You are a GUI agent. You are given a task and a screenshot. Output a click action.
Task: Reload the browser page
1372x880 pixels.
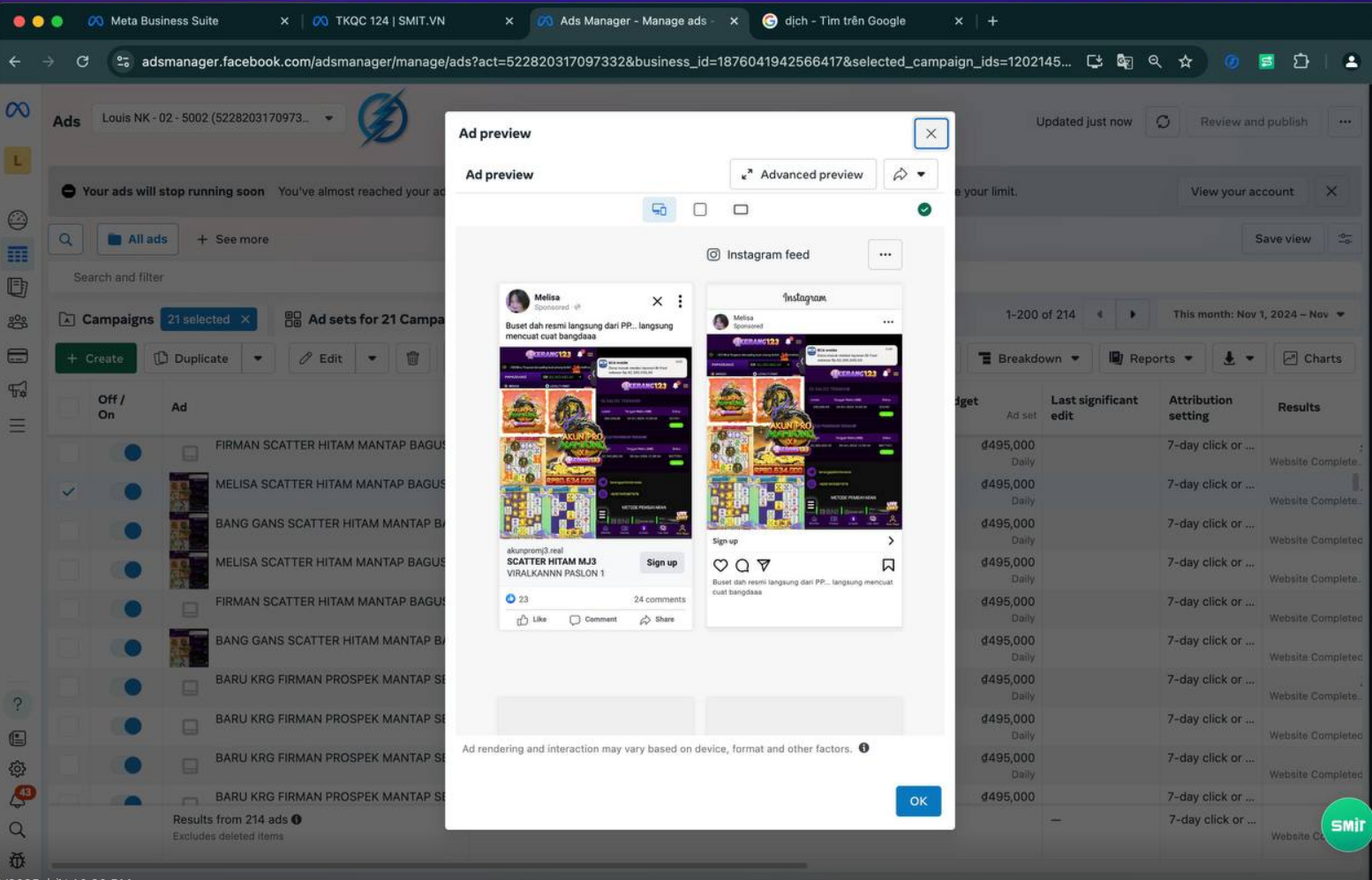point(82,62)
